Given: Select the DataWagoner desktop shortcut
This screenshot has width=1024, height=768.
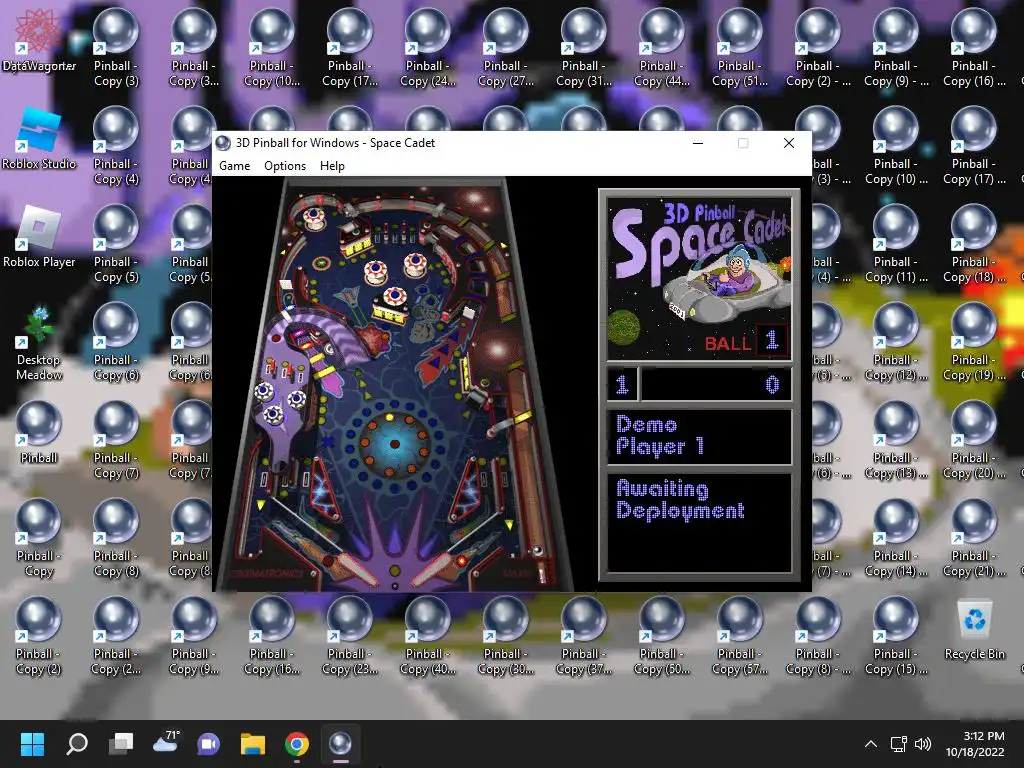Looking at the screenshot, I should [39, 40].
